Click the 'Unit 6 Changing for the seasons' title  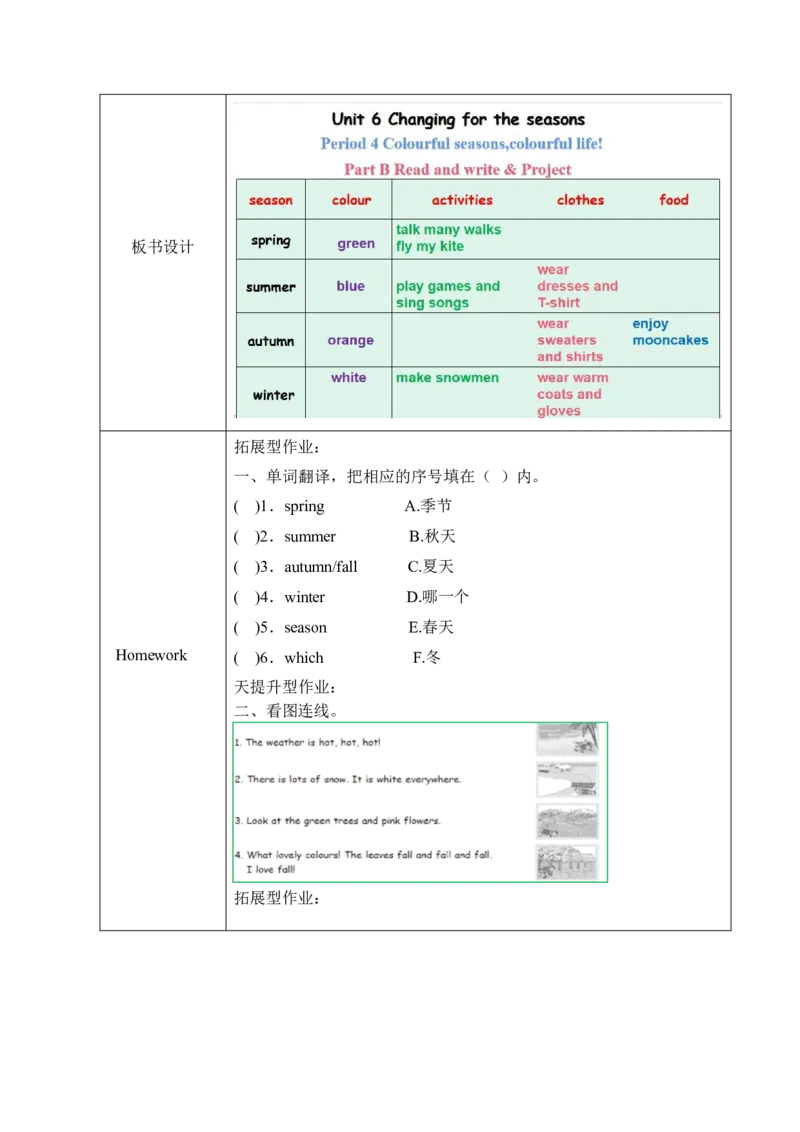pos(458,120)
